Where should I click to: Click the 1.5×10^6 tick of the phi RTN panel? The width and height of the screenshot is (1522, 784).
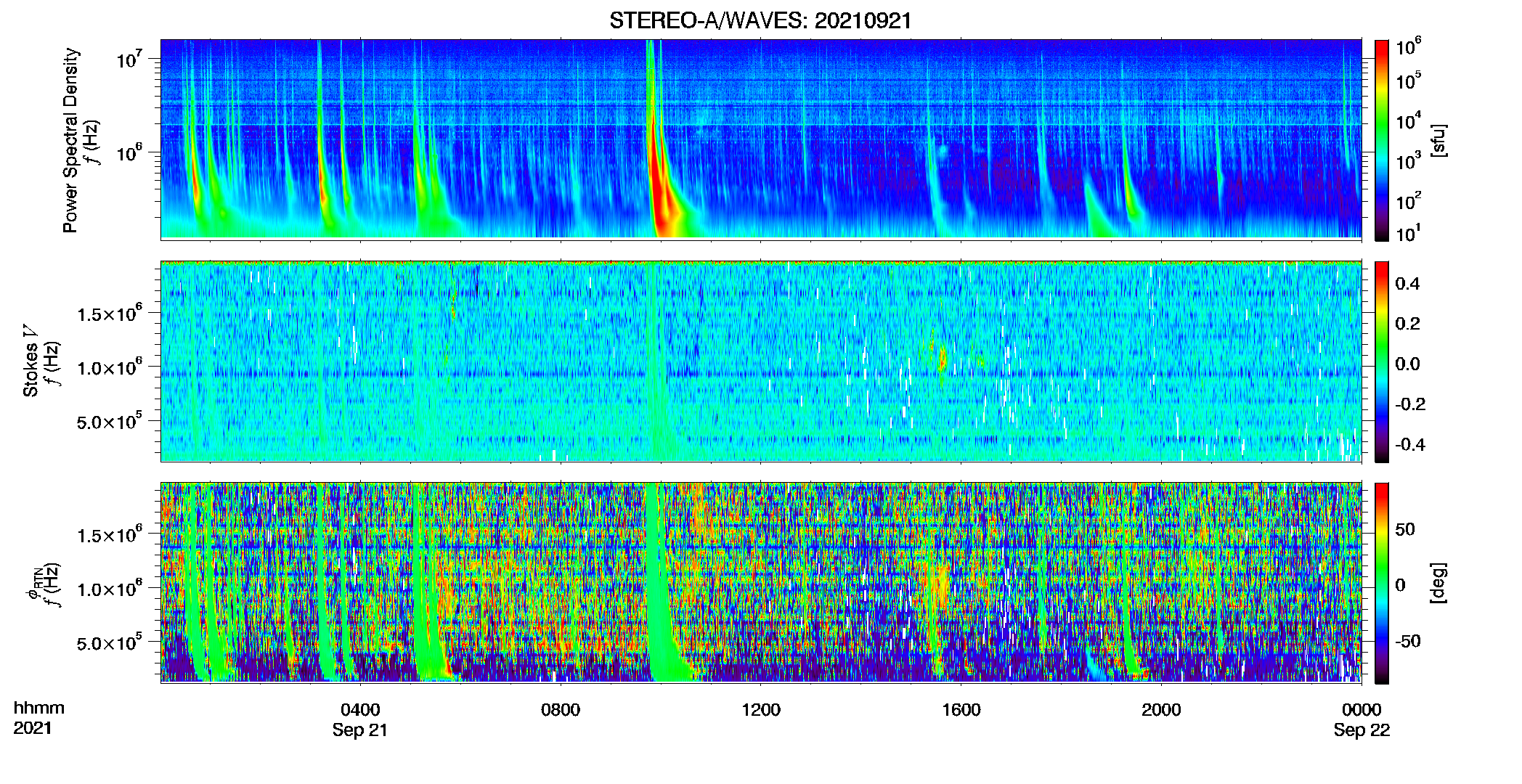pos(110,535)
